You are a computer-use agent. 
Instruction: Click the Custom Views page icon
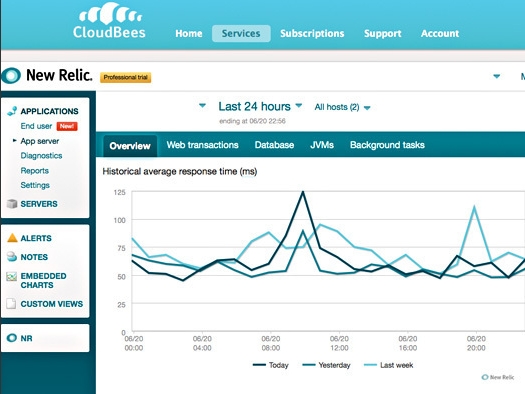click(11, 304)
